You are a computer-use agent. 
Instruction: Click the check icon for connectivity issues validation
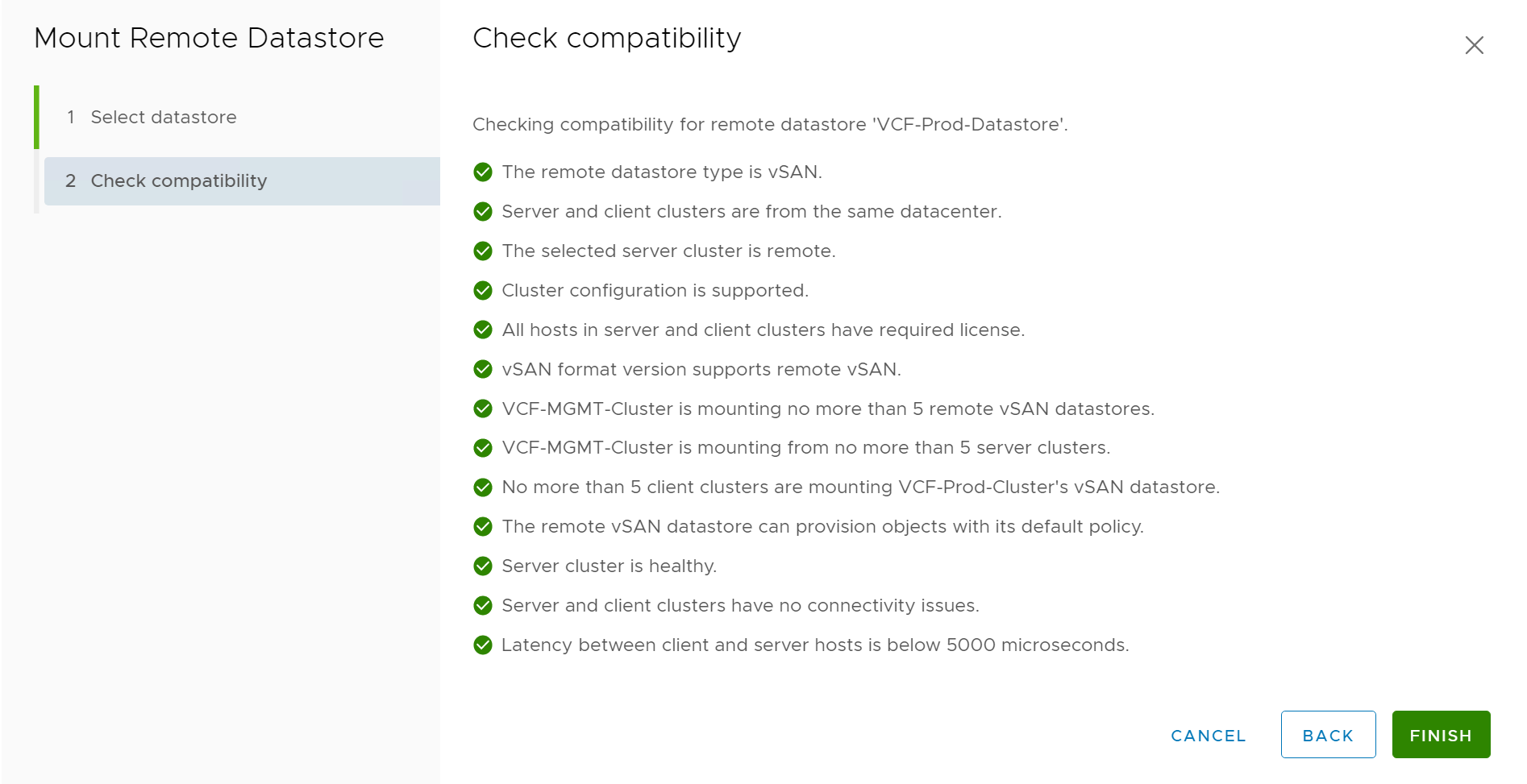pos(483,605)
